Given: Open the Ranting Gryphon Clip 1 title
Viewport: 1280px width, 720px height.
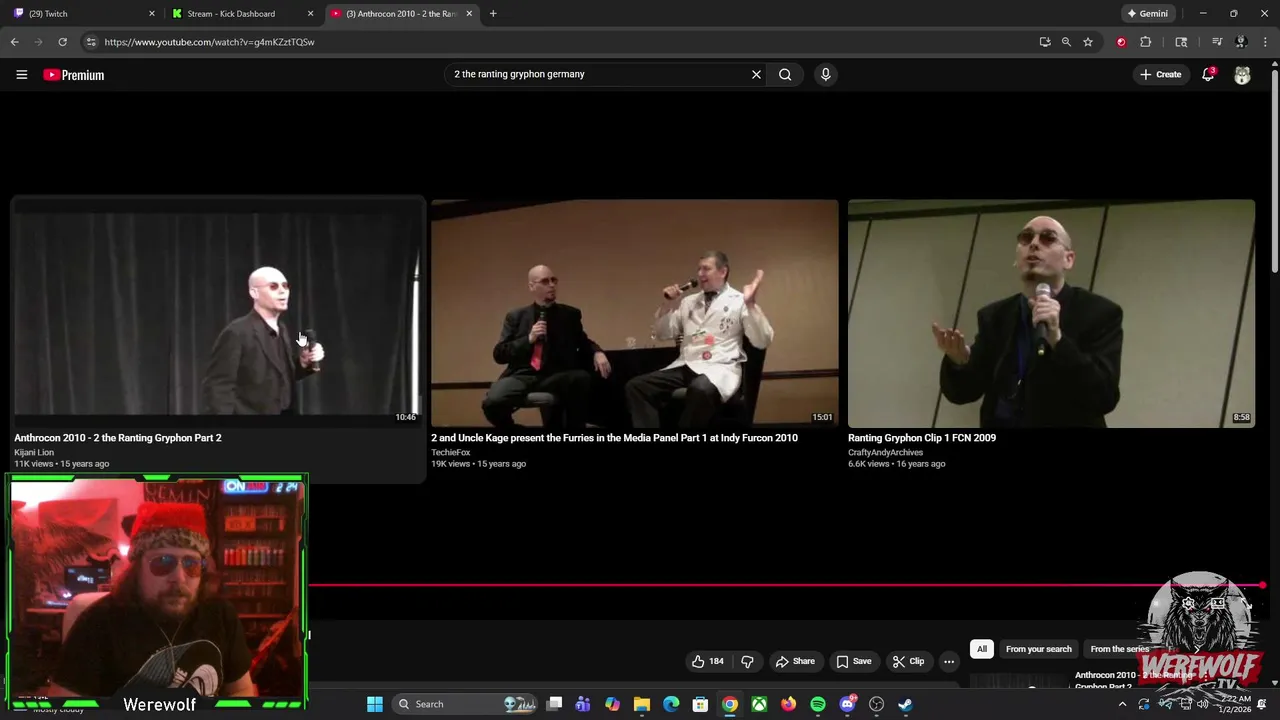Looking at the screenshot, I should tap(922, 438).
